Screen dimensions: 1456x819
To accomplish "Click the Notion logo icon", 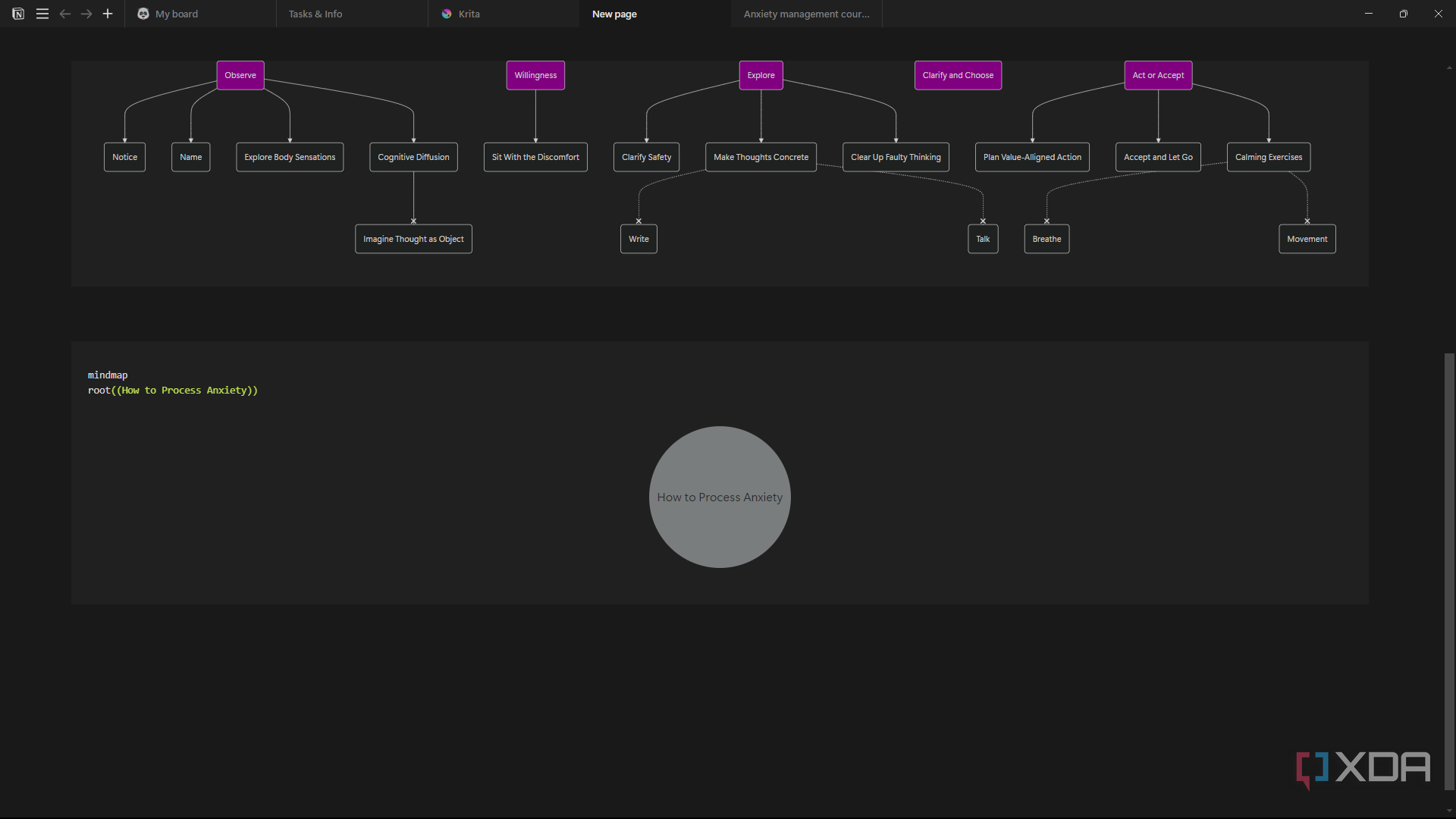I will (18, 14).
